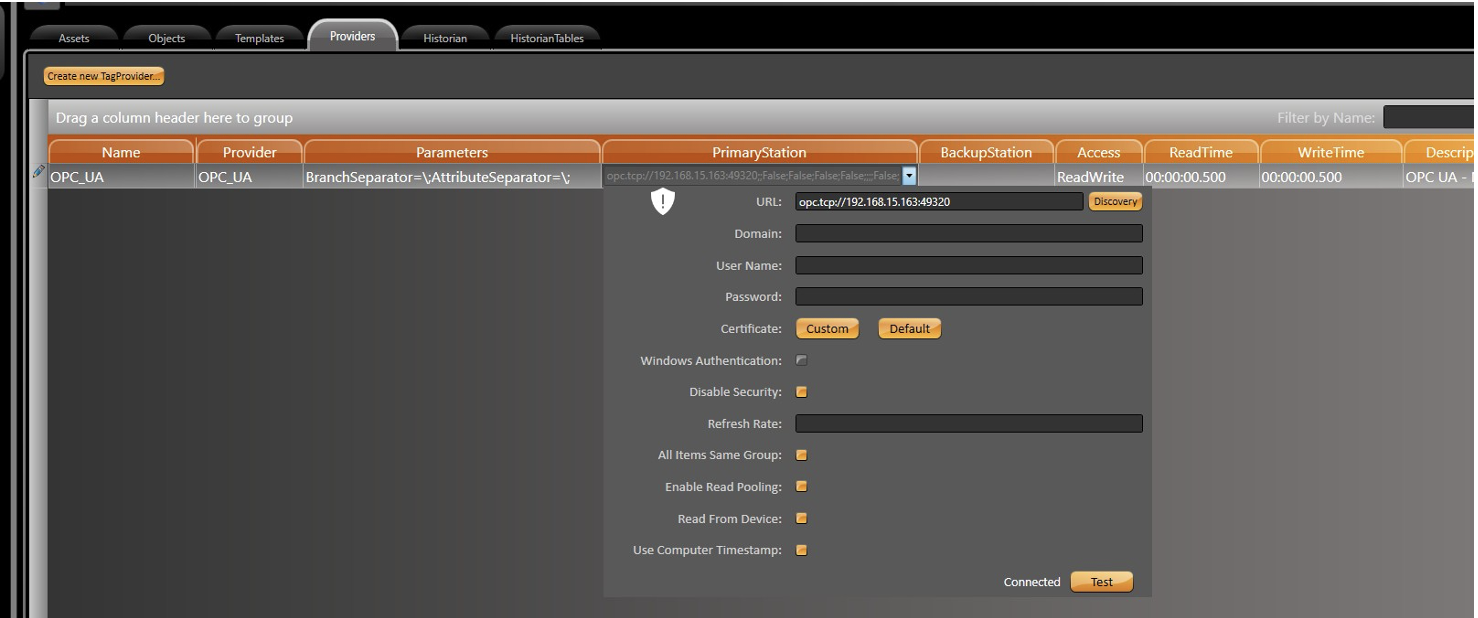The image size is (1478, 618).
Task: Select the Default certificate button
Action: click(909, 329)
